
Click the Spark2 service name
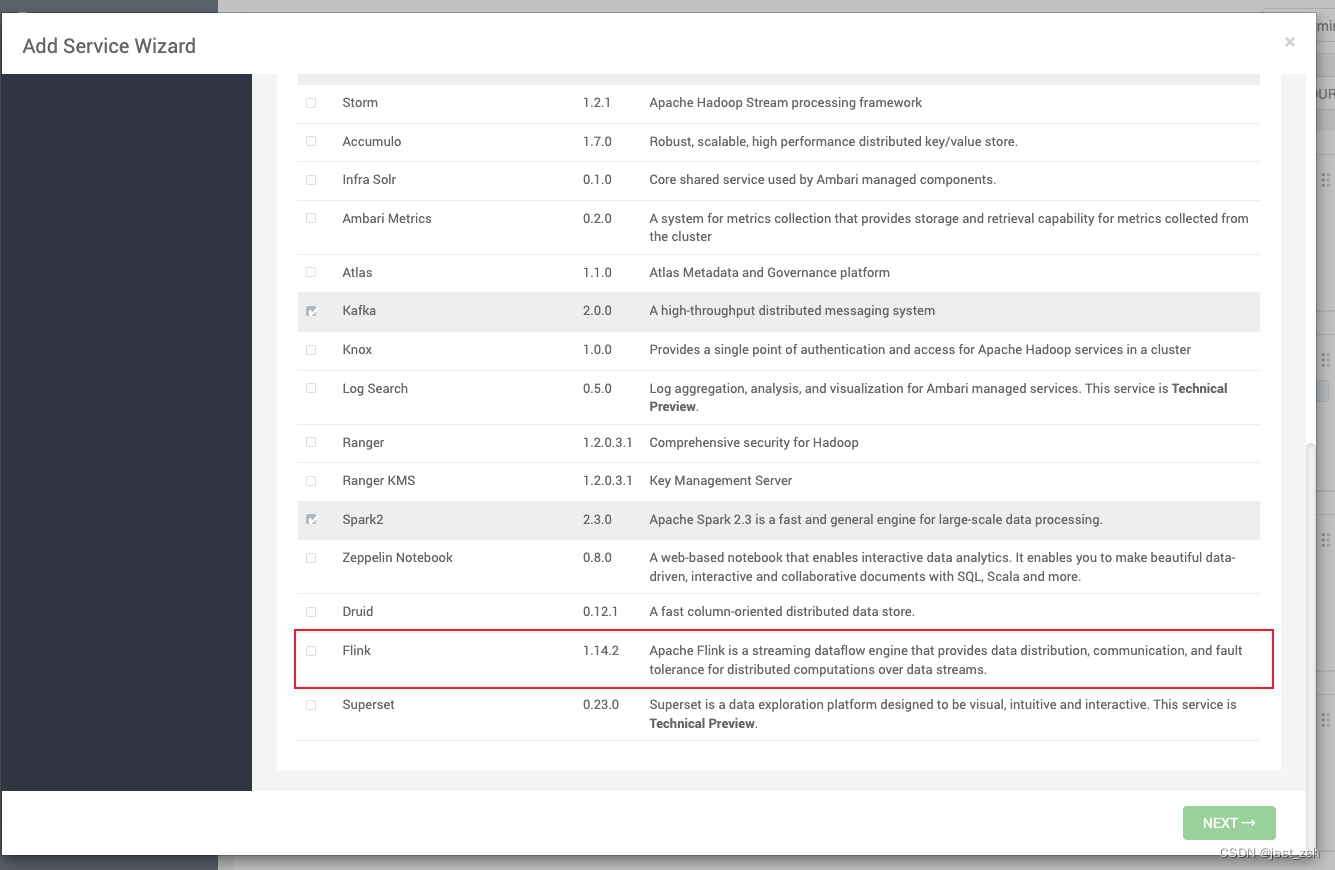[364, 519]
